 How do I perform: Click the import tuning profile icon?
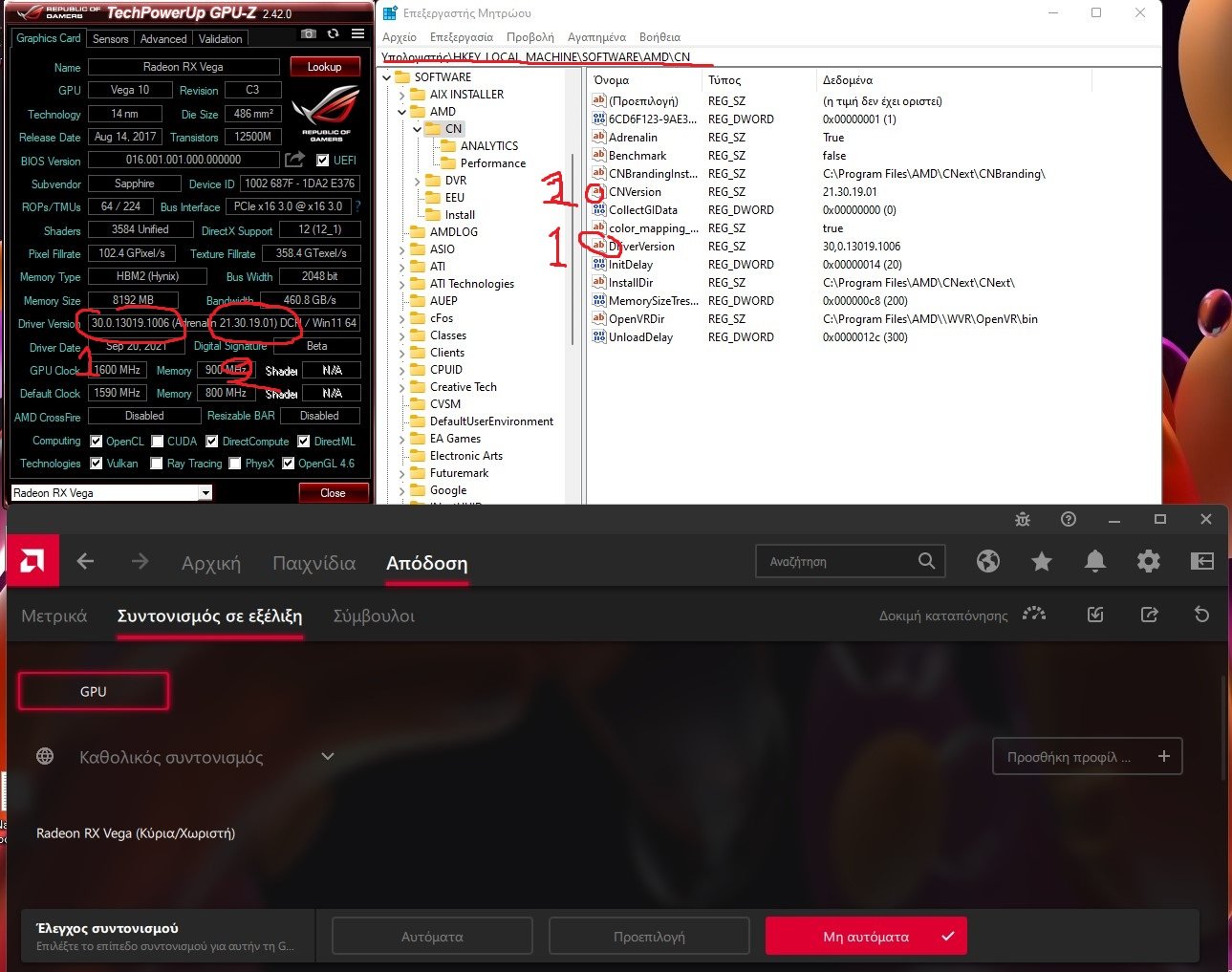coord(1095,615)
